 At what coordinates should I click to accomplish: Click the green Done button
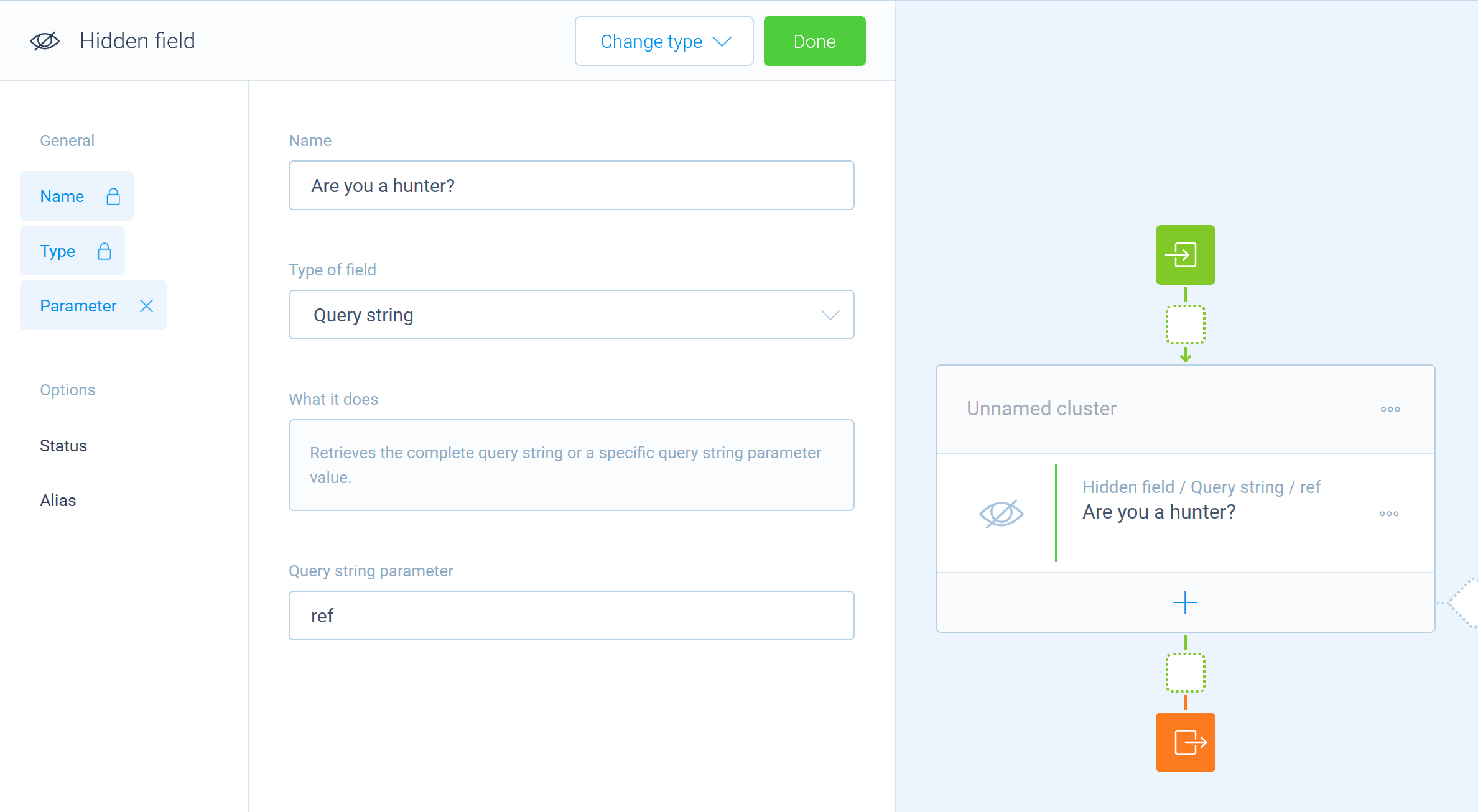(814, 41)
